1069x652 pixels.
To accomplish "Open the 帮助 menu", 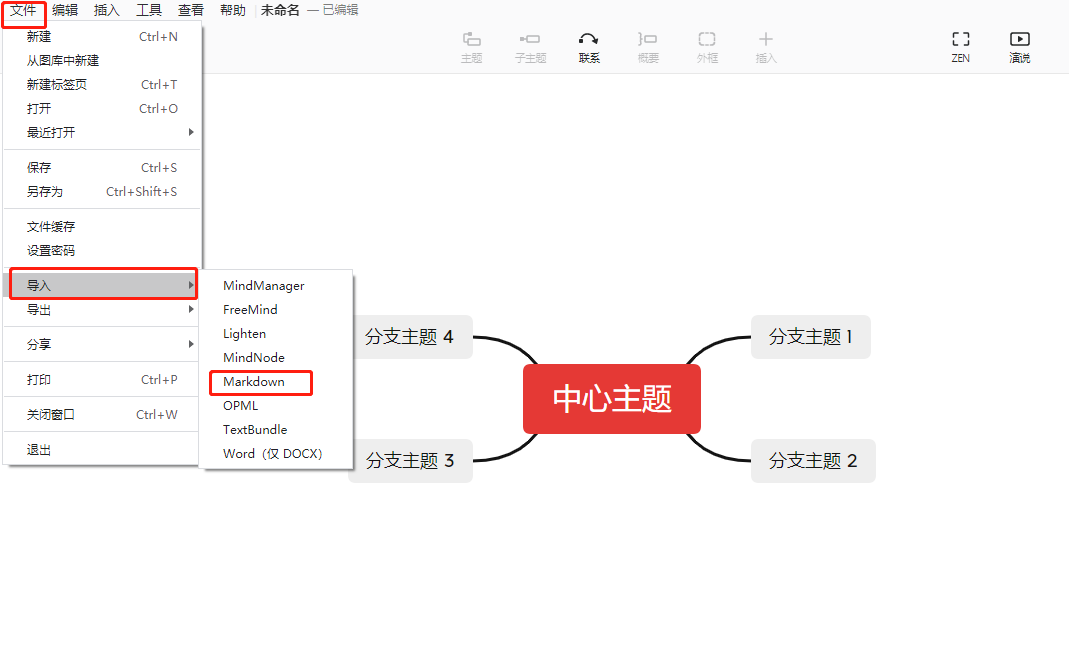I will tap(232, 10).
